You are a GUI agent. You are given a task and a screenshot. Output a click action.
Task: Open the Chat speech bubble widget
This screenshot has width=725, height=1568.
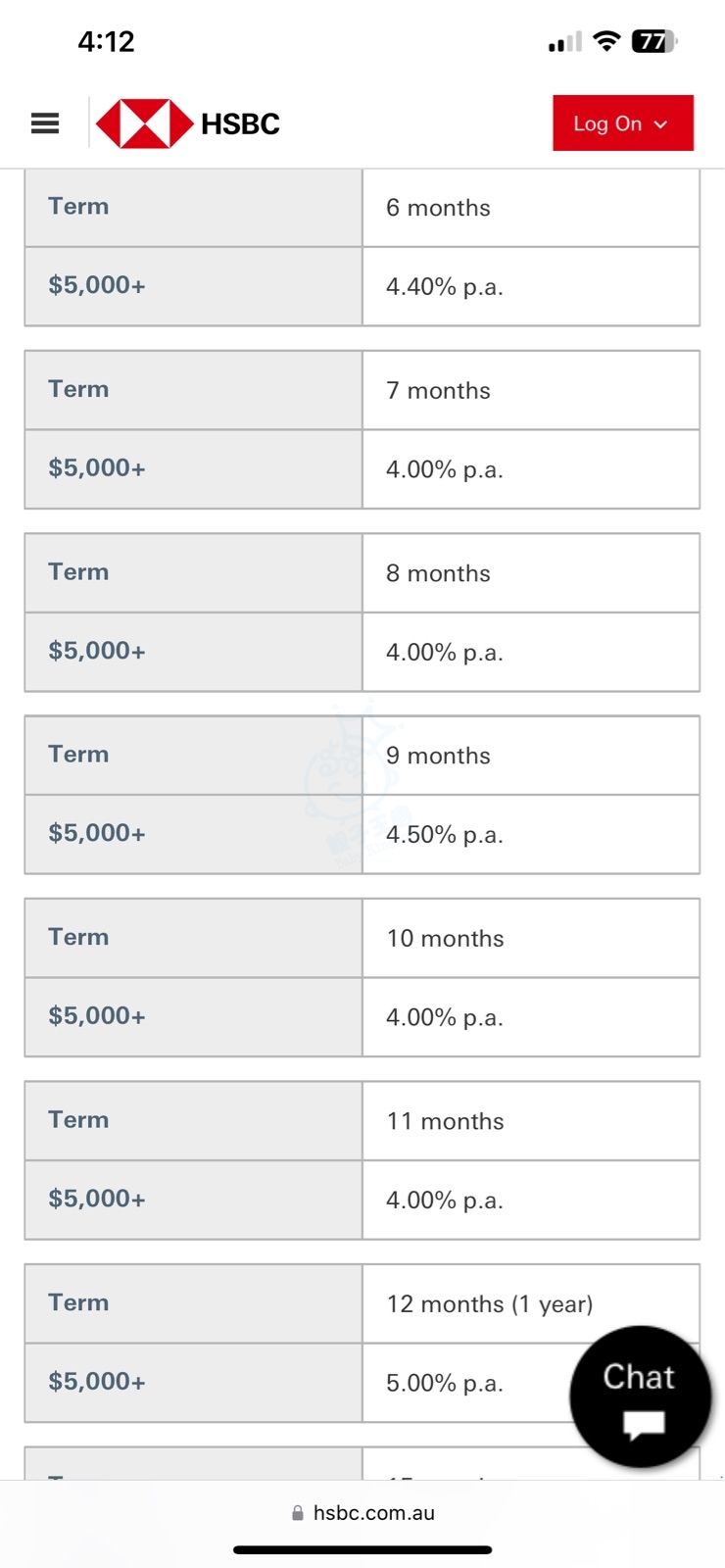pyautogui.click(x=640, y=1396)
